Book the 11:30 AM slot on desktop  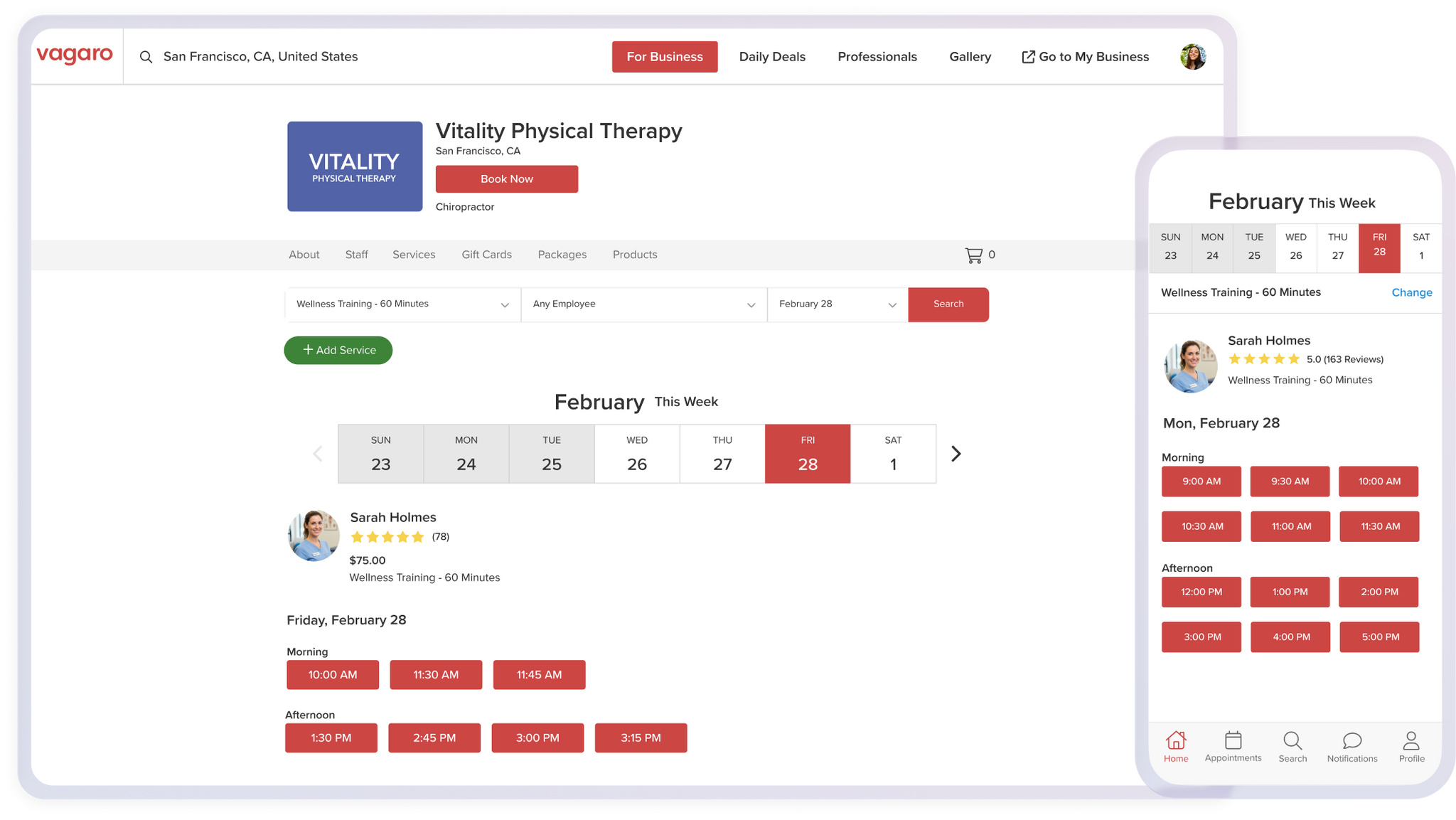point(436,675)
